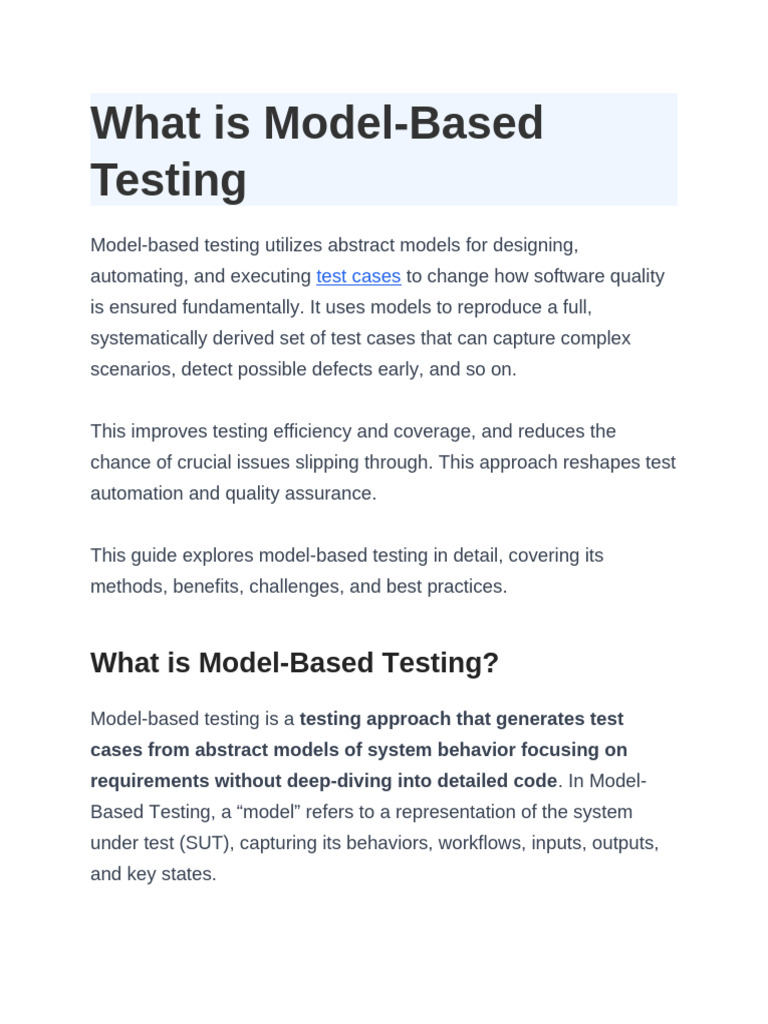Screen dimensions: 768x1024
Task: Click the paragraph starting "This improves testing efficiency"
Action: pyautogui.click(x=353, y=431)
